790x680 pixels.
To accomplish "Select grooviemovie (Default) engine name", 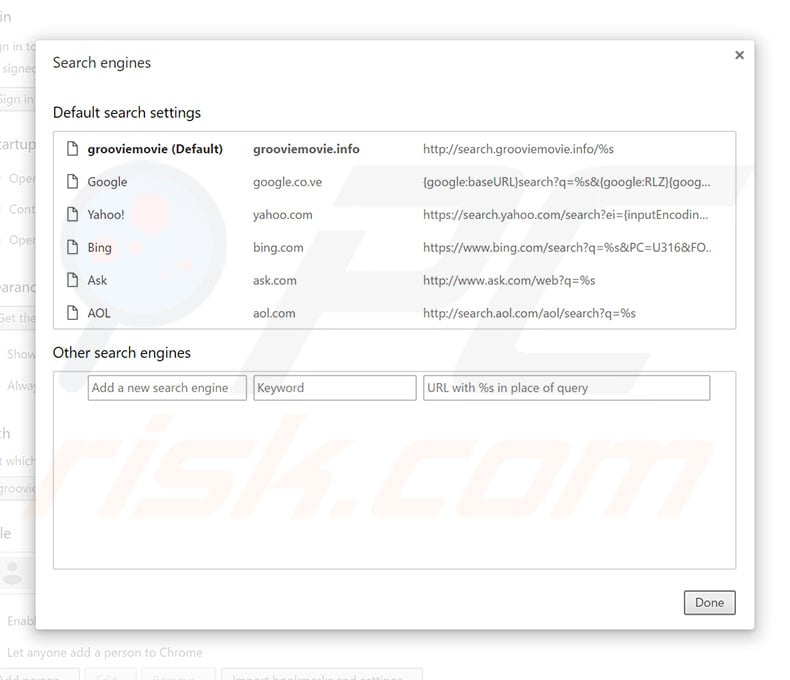I will click(155, 149).
